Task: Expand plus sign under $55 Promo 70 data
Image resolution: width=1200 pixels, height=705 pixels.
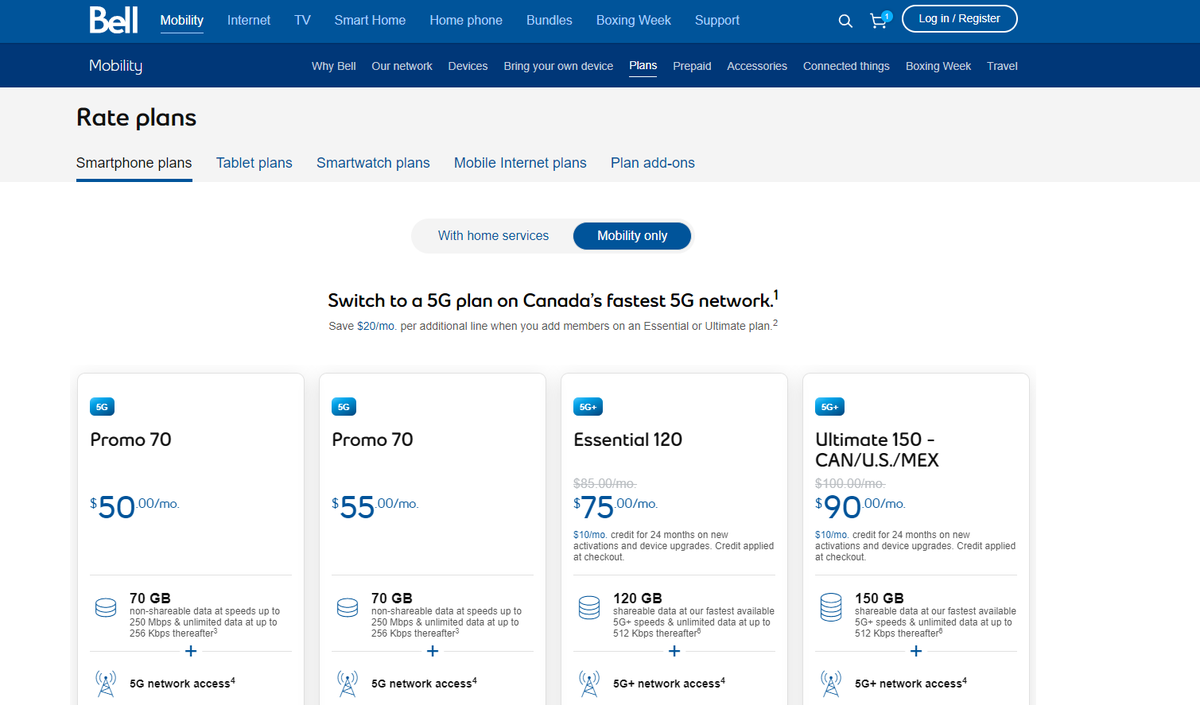Action: (x=433, y=651)
